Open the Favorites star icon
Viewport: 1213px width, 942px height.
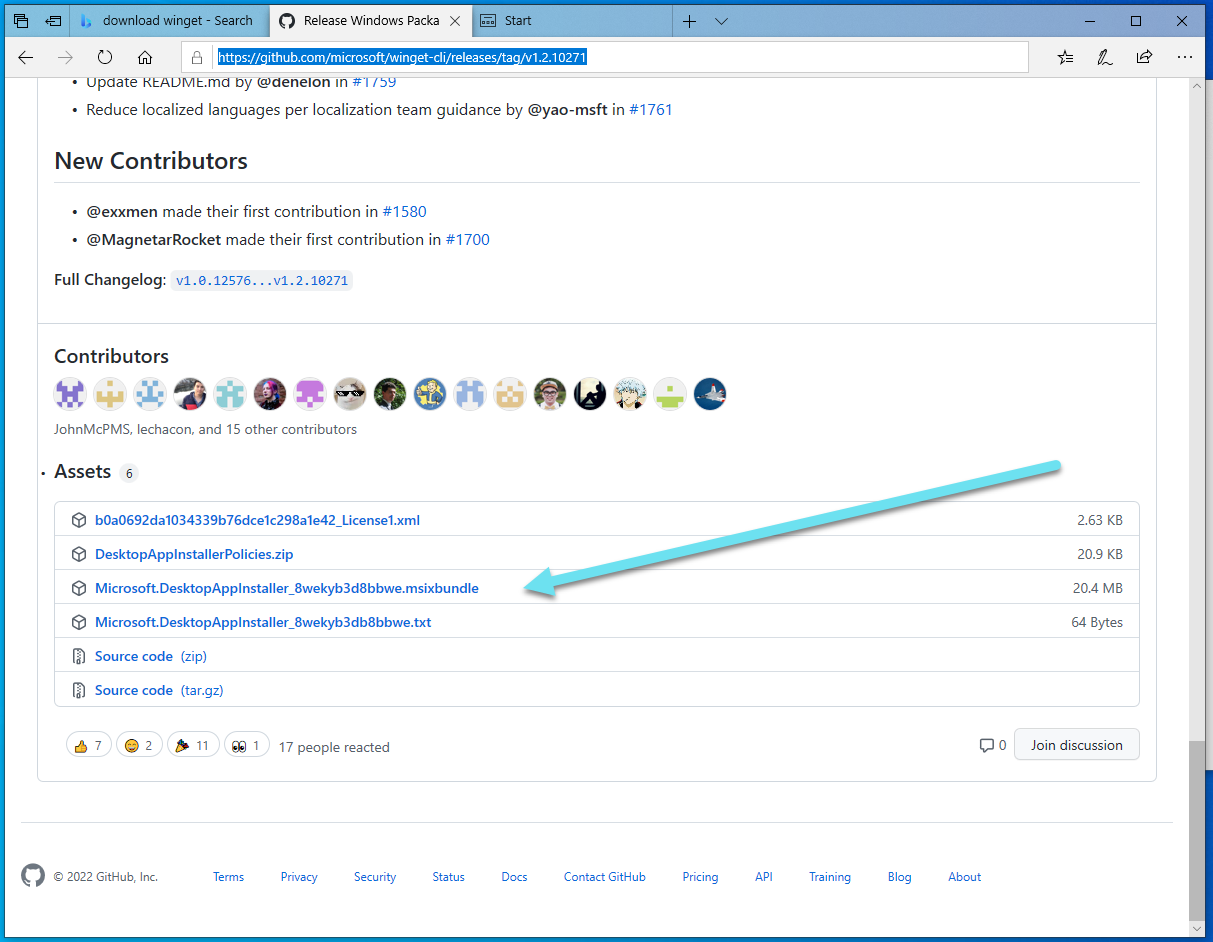click(1065, 57)
